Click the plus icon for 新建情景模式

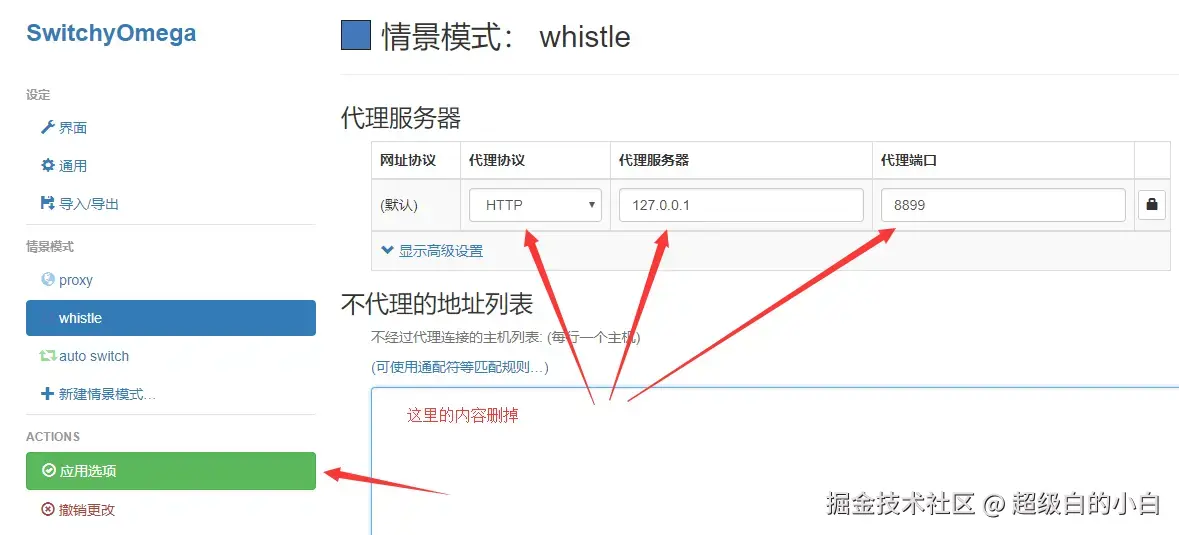point(47,394)
